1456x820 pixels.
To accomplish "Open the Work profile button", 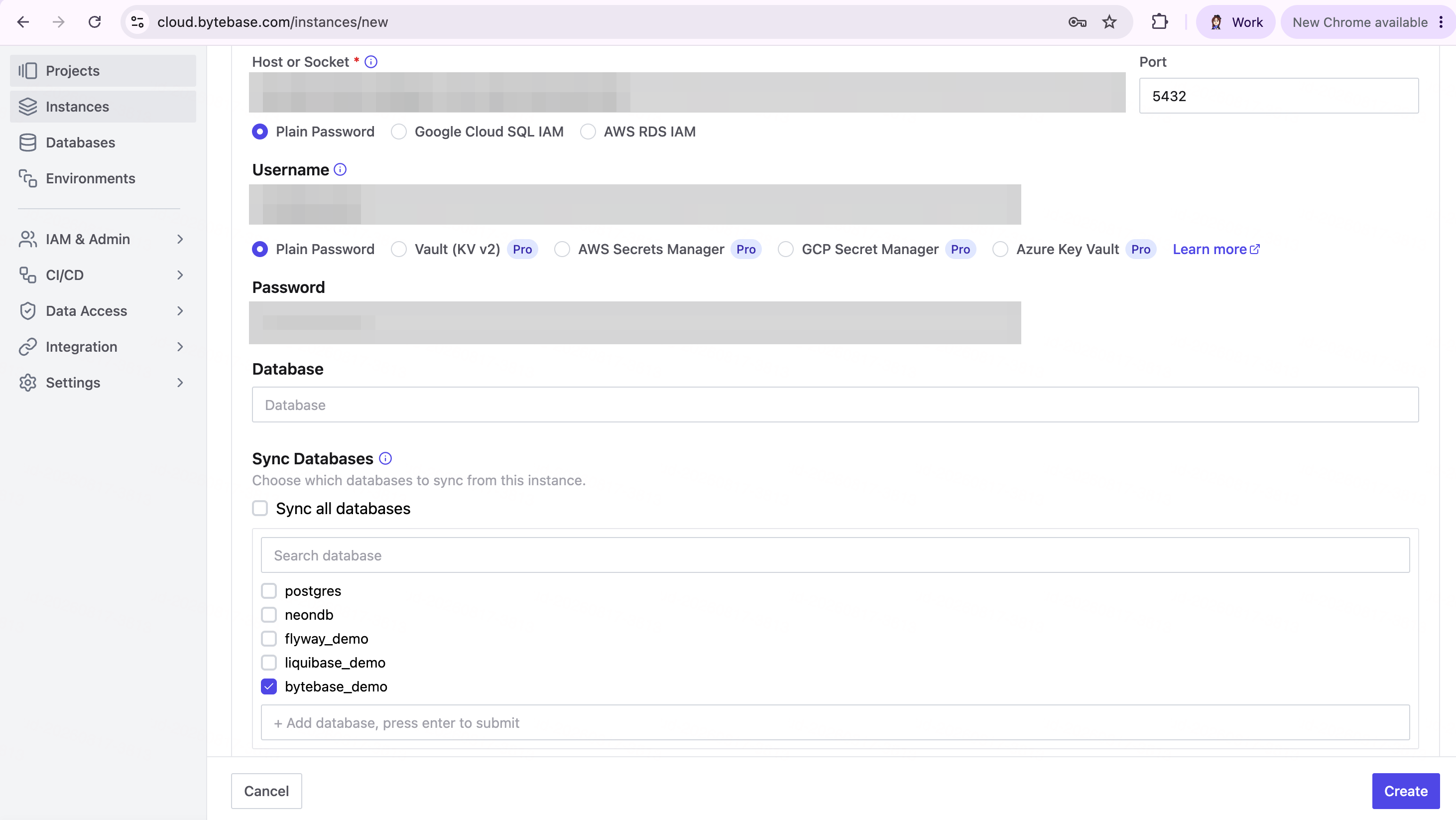I will [x=1235, y=22].
